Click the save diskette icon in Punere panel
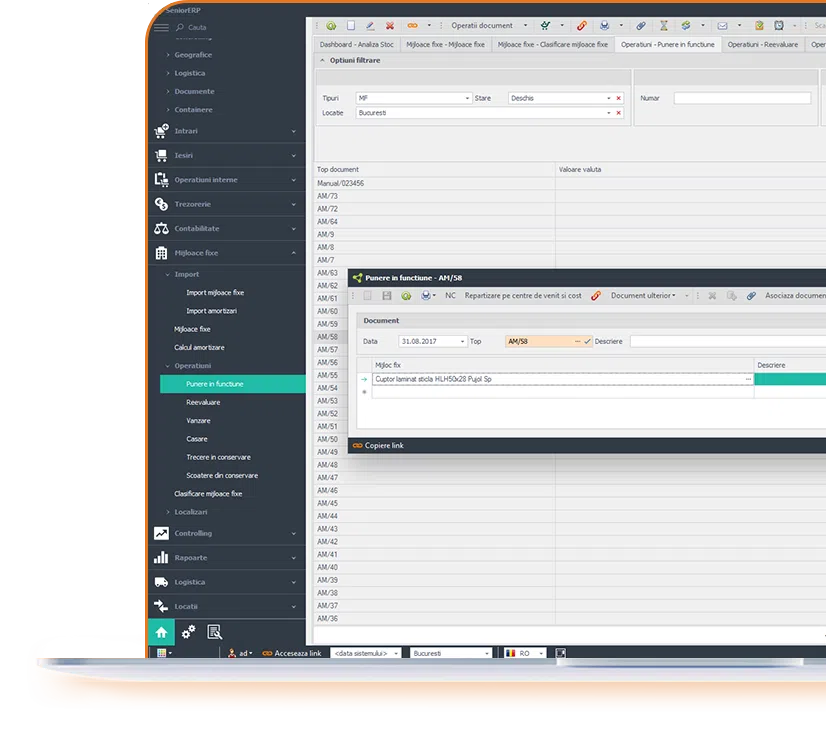Image resolution: width=826 pixels, height=732 pixels. tap(387, 296)
